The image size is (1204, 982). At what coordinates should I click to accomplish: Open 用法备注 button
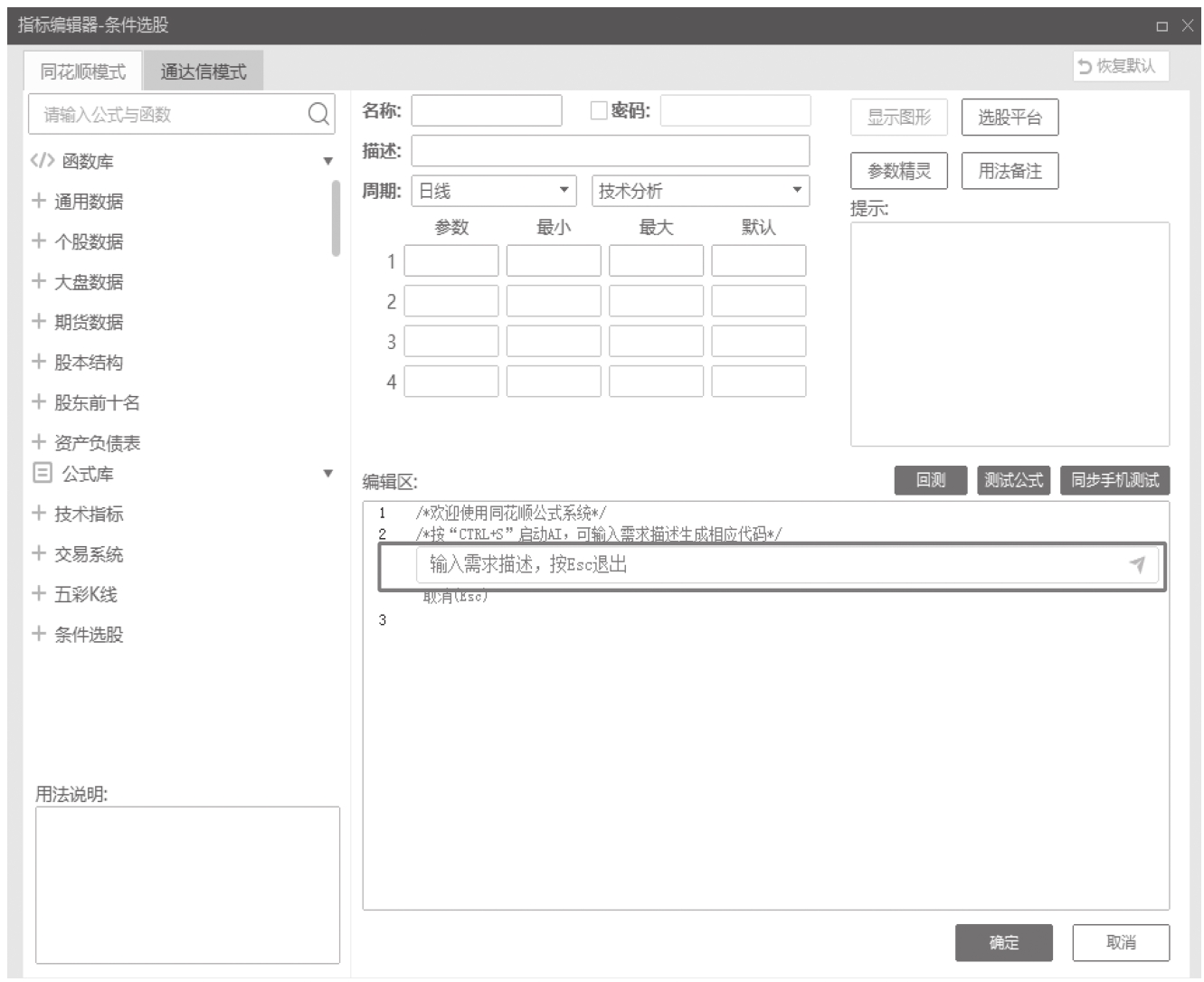pos(1010,171)
